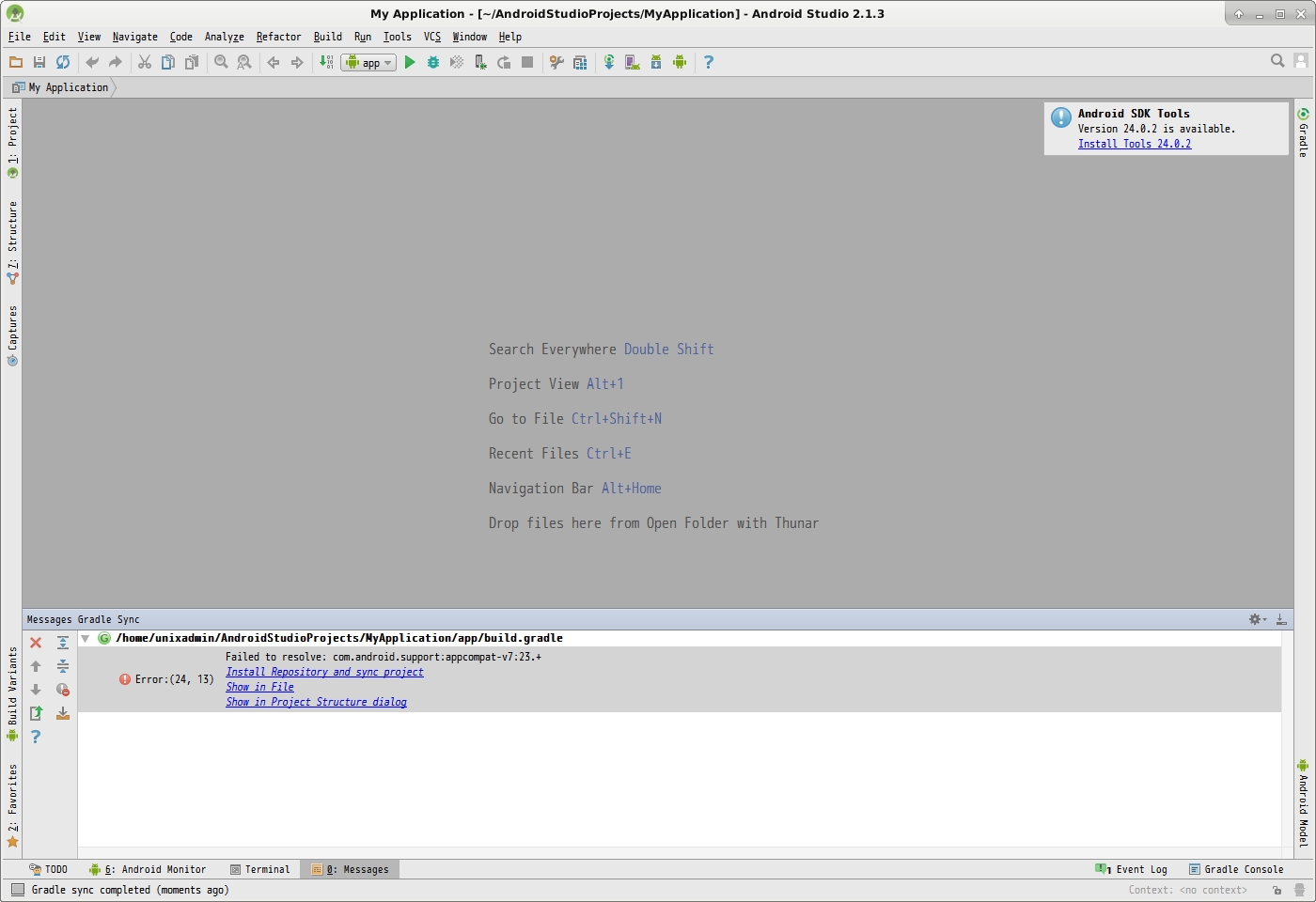The image size is (1316, 902).
Task: Click the Save All floppy disk icon
Action: [39, 62]
